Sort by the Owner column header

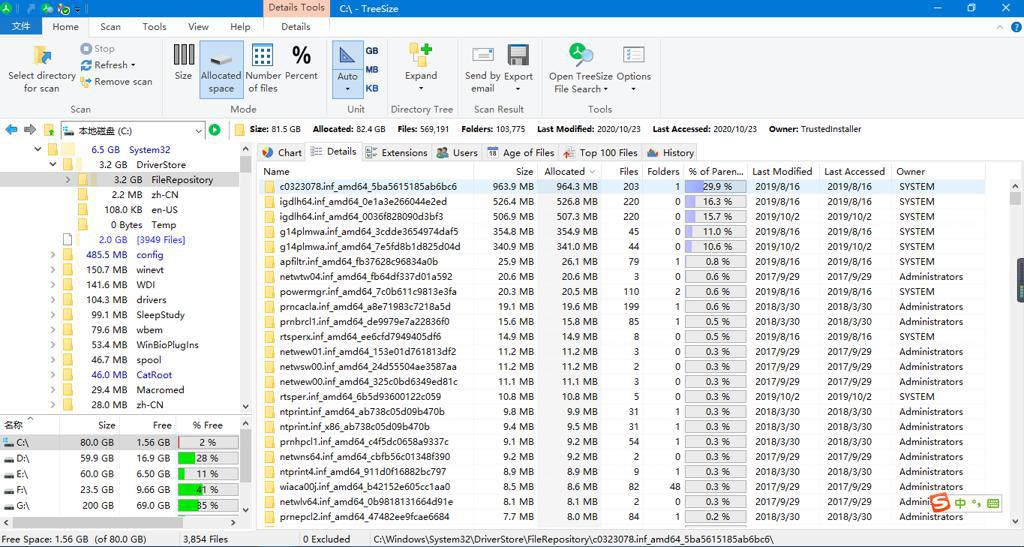[x=938, y=172]
